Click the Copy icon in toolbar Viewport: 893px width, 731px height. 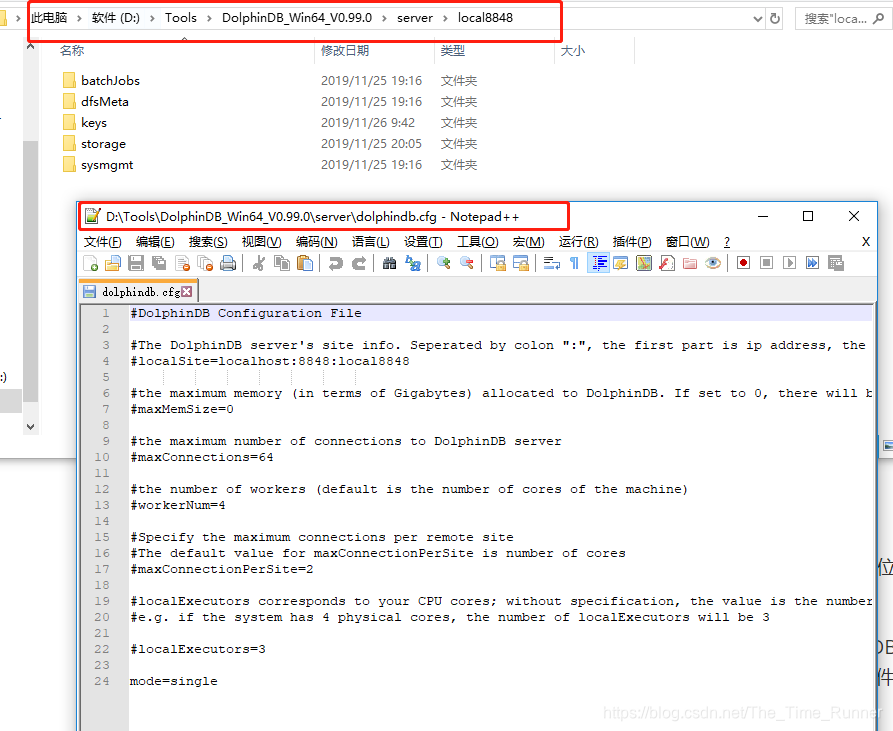click(x=282, y=263)
